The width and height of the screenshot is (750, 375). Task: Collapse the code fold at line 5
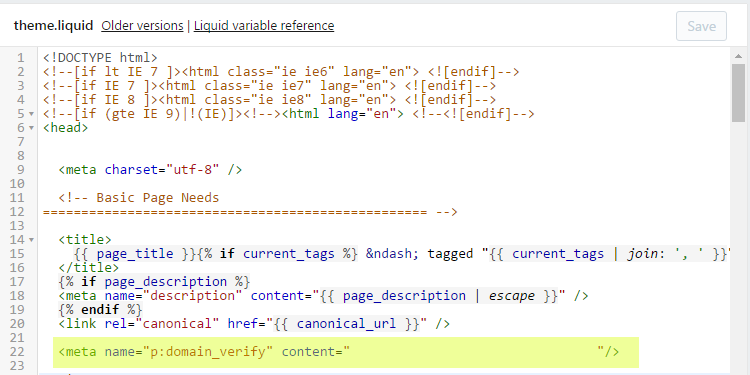(32, 114)
